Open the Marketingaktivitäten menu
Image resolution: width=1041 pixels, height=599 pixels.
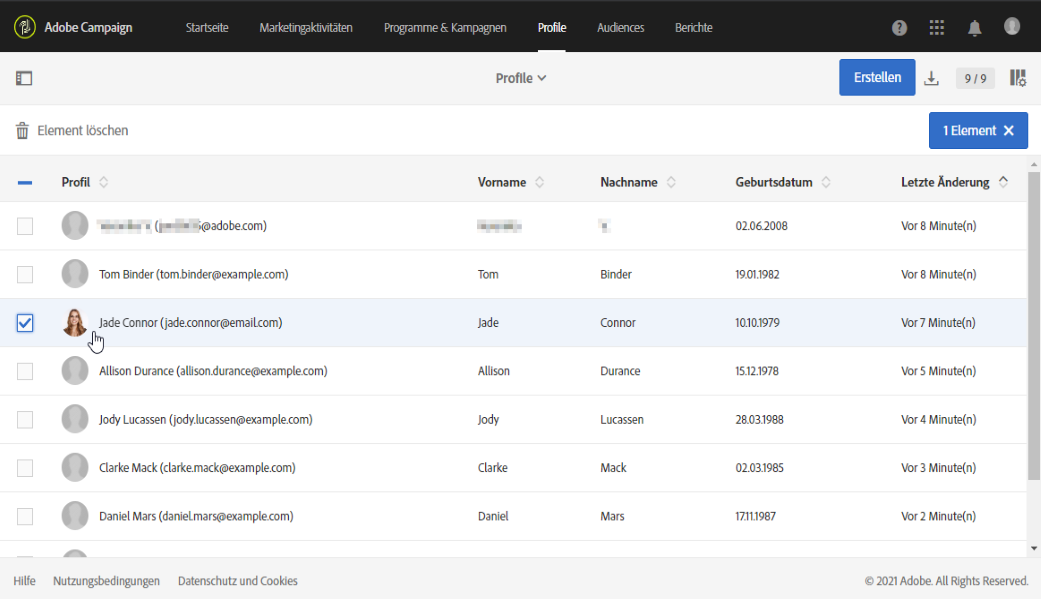(x=305, y=28)
